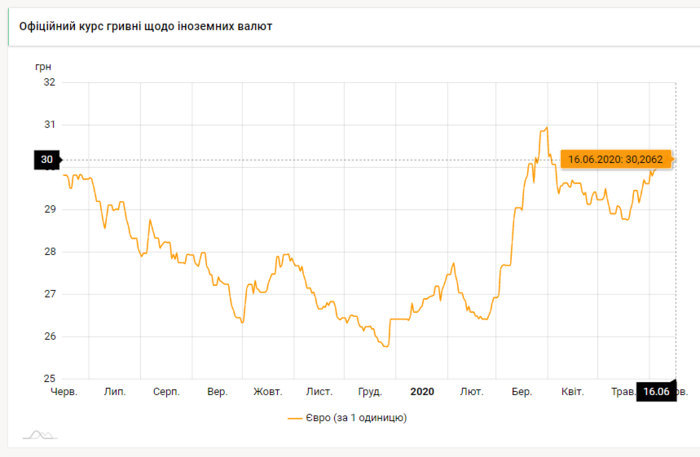
Task: Select the Жовт. month label
Action: click(x=268, y=392)
